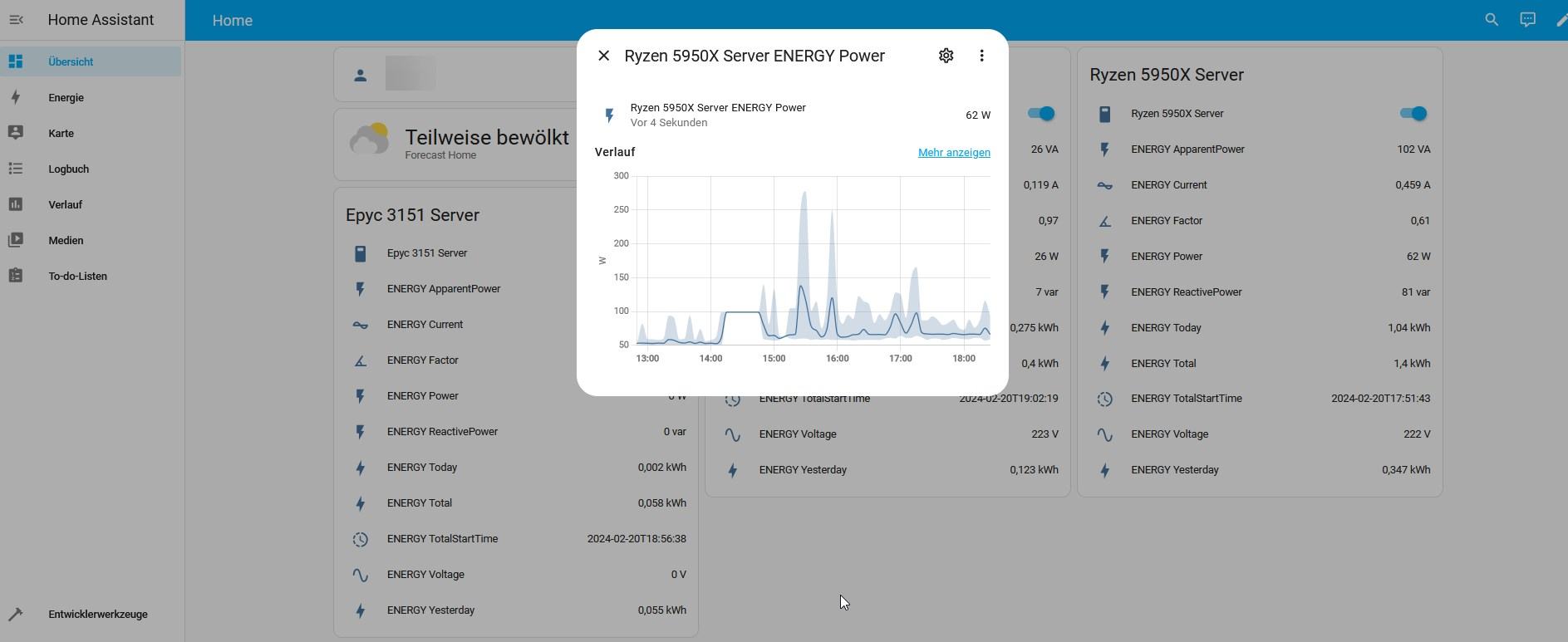Click the search icon in header
The width and height of the screenshot is (1568, 642).
point(1492,20)
